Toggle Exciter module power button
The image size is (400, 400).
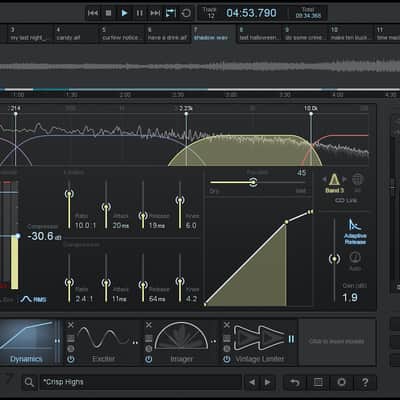tap(71, 359)
